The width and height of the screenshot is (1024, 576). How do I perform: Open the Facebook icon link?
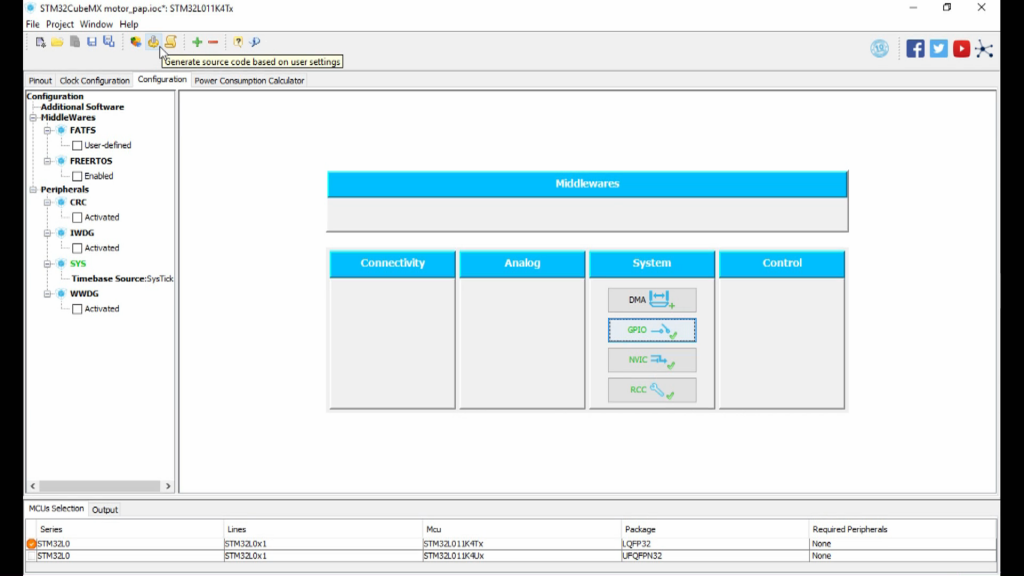pyautogui.click(x=915, y=48)
